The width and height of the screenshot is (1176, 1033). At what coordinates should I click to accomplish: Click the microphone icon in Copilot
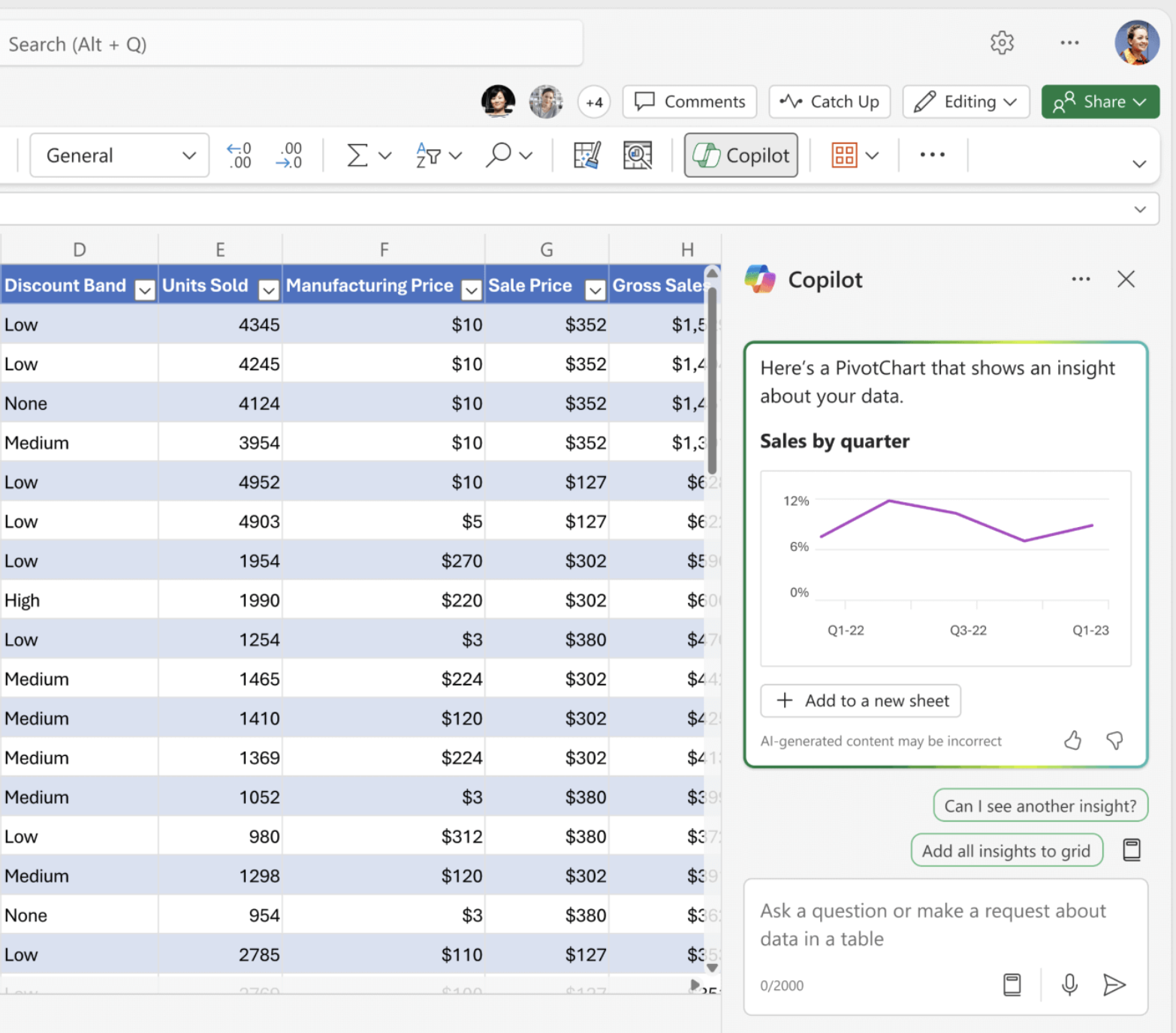(x=1069, y=984)
